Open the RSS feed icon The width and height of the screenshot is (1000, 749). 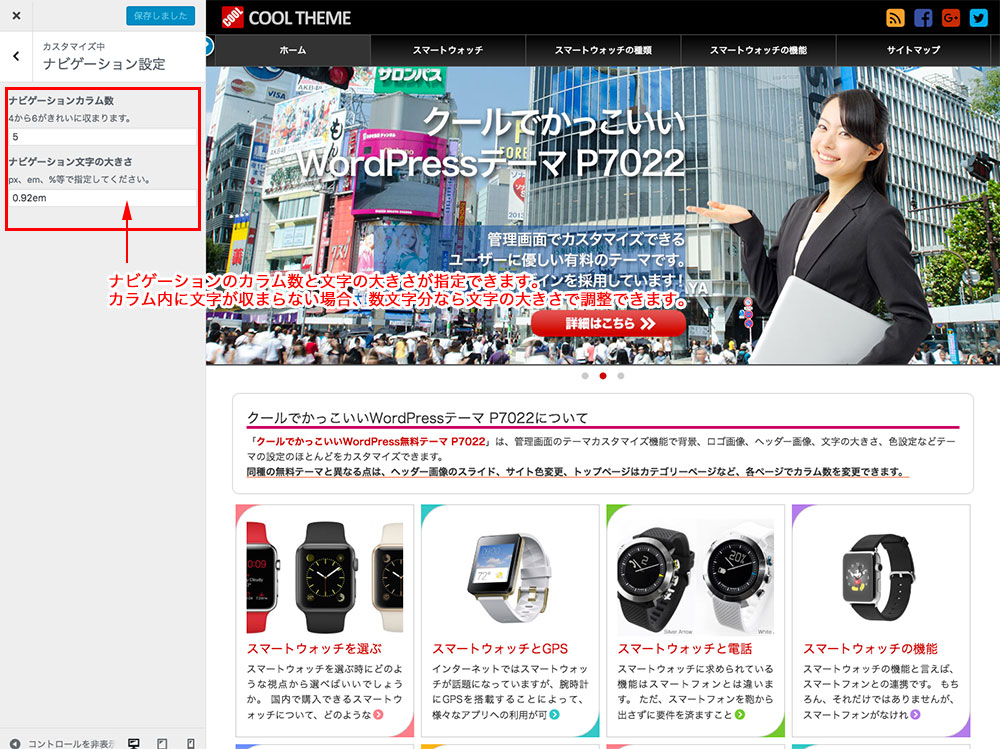click(x=895, y=17)
